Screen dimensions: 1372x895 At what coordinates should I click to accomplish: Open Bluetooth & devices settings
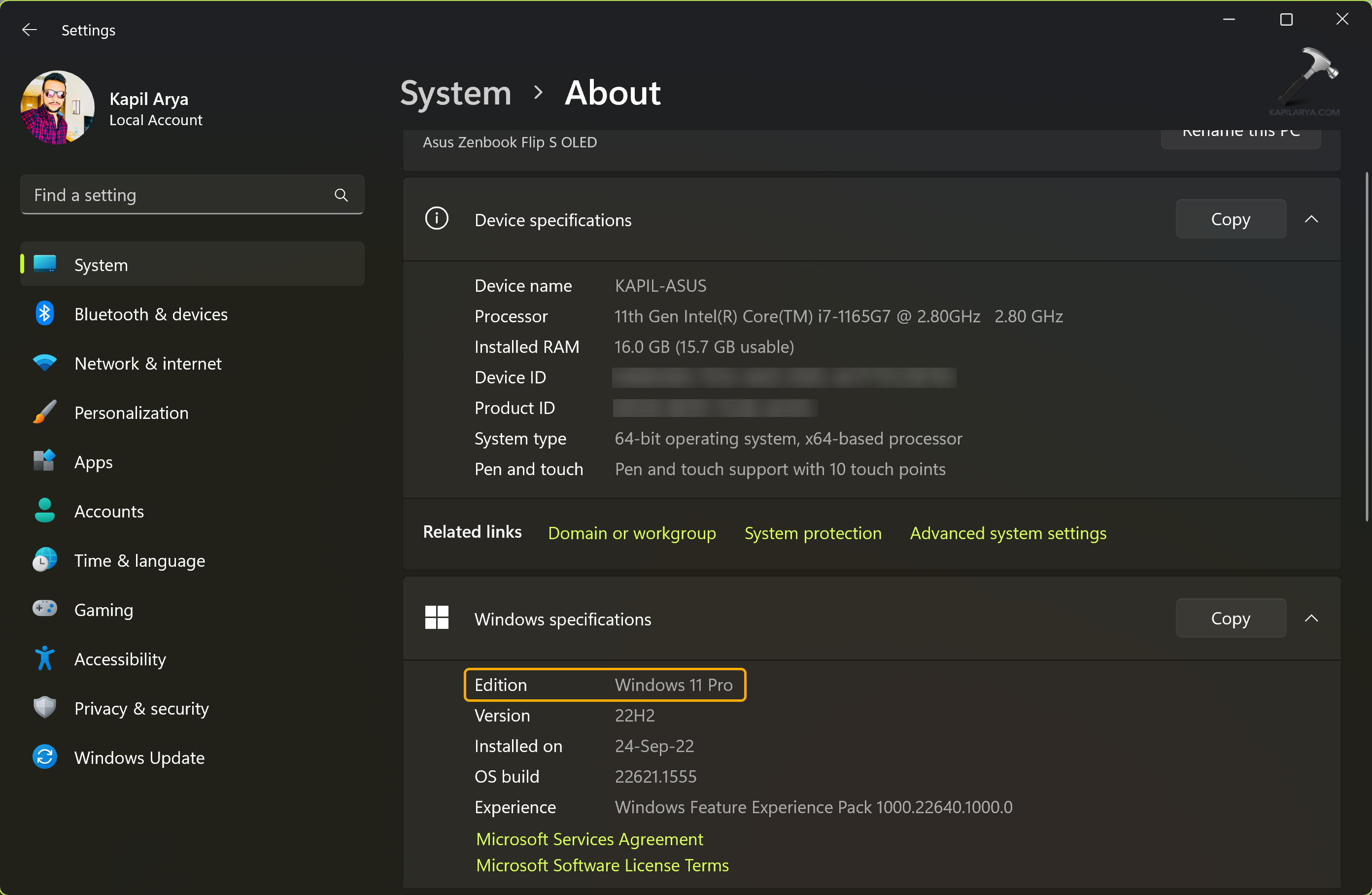[x=150, y=314]
